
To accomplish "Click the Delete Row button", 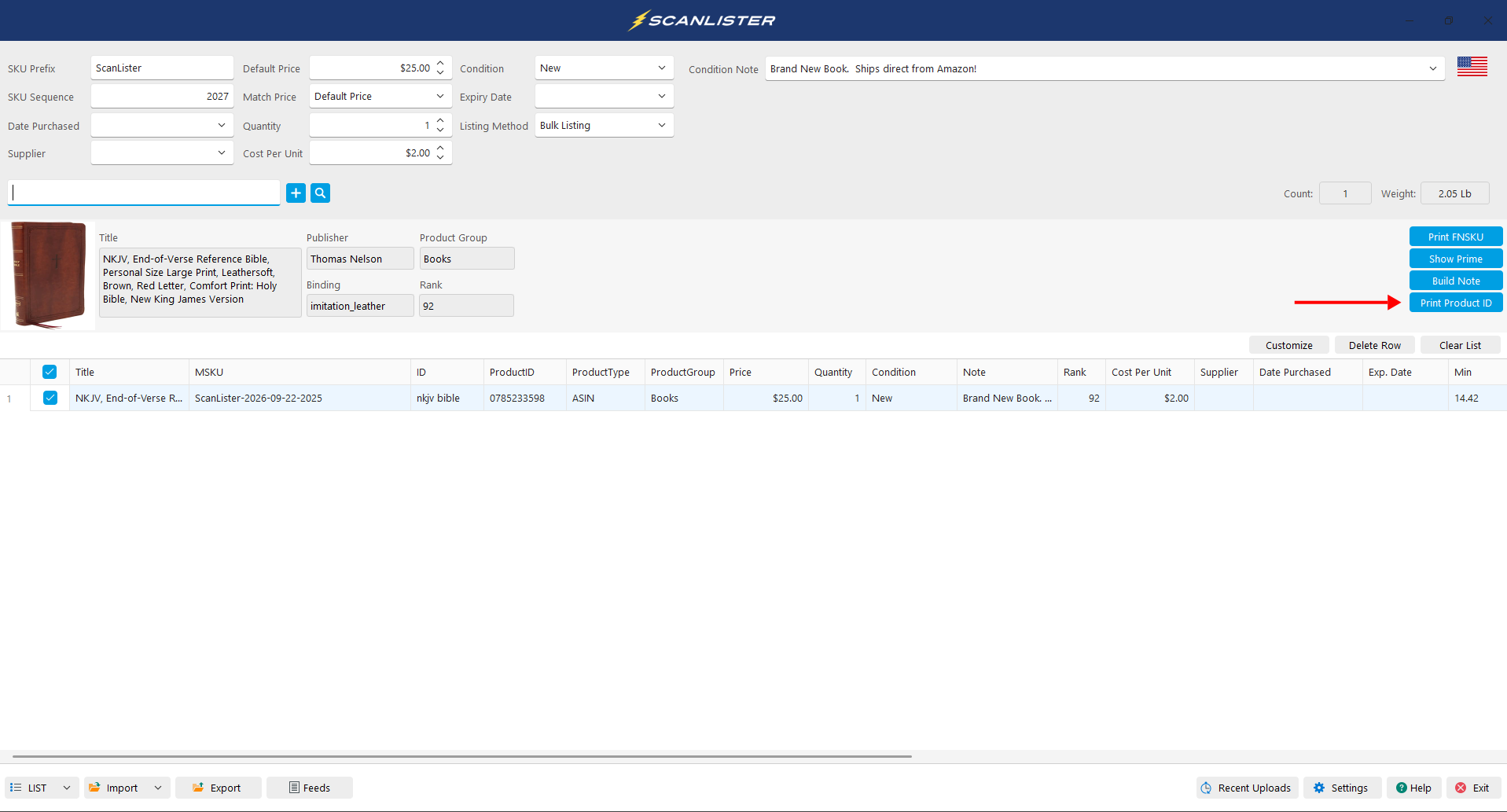I will point(1374,345).
